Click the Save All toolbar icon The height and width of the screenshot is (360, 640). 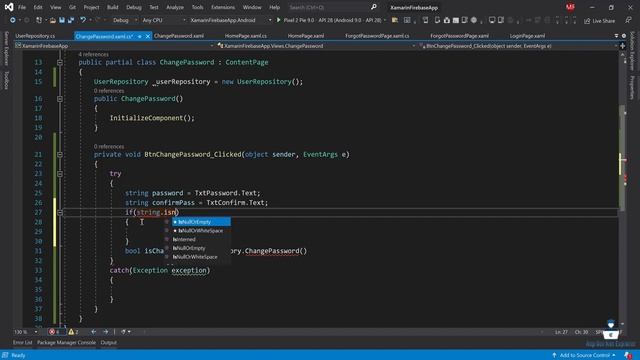coord(71,20)
